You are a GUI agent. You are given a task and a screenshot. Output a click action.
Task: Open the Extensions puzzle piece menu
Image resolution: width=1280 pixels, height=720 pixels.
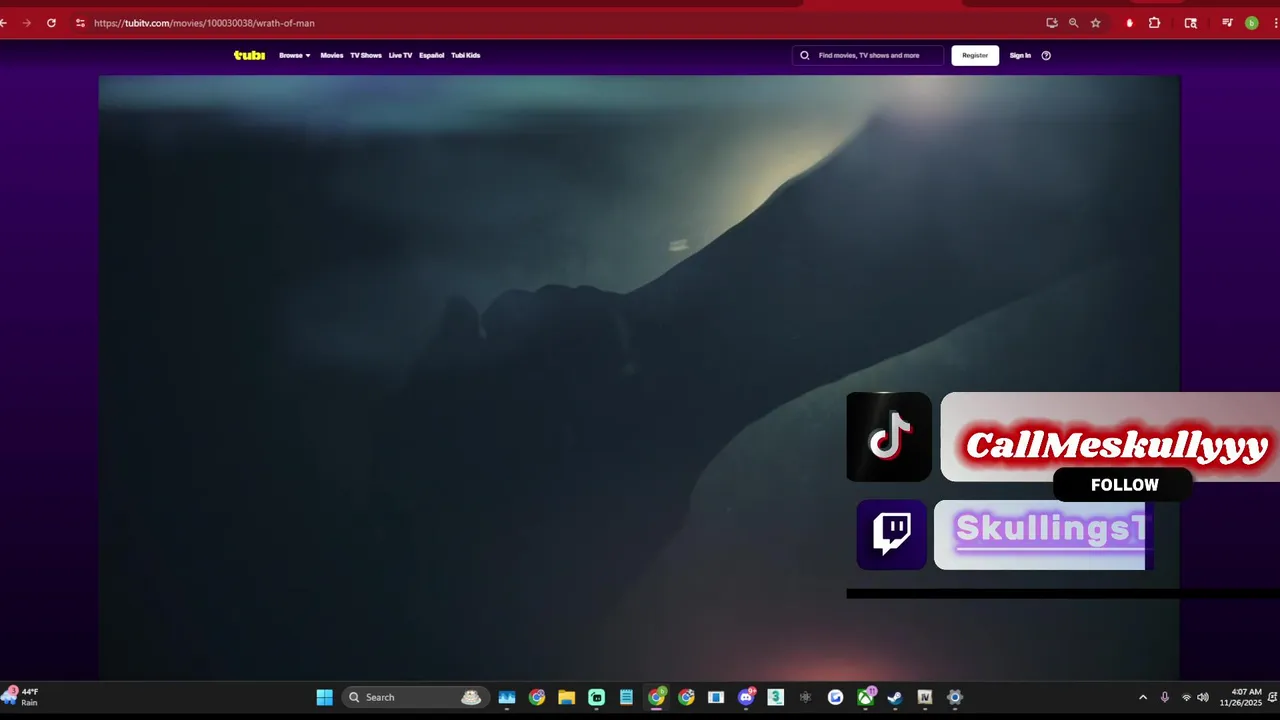point(1154,23)
